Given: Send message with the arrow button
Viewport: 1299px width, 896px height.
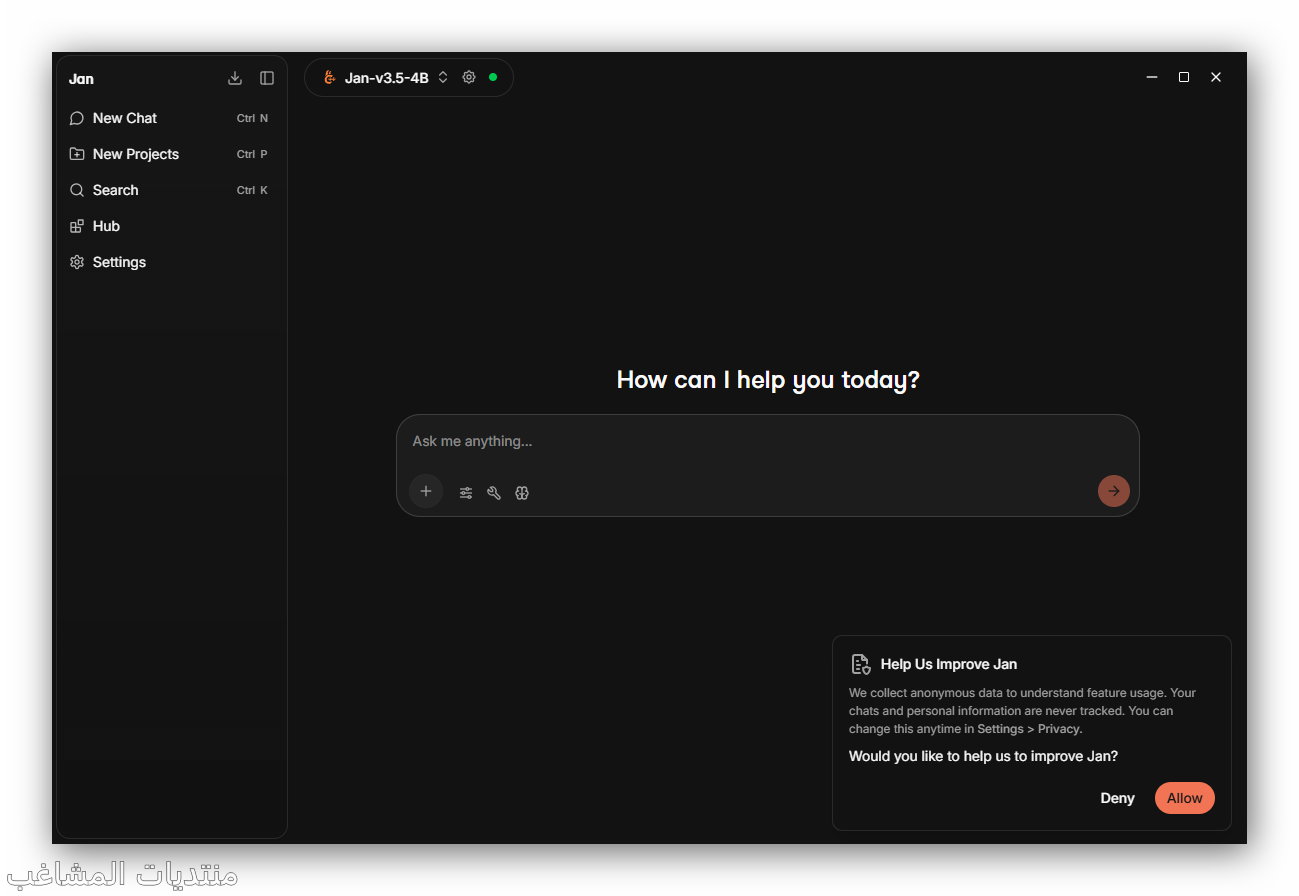Looking at the screenshot, I should click(x=1114, y=491).
